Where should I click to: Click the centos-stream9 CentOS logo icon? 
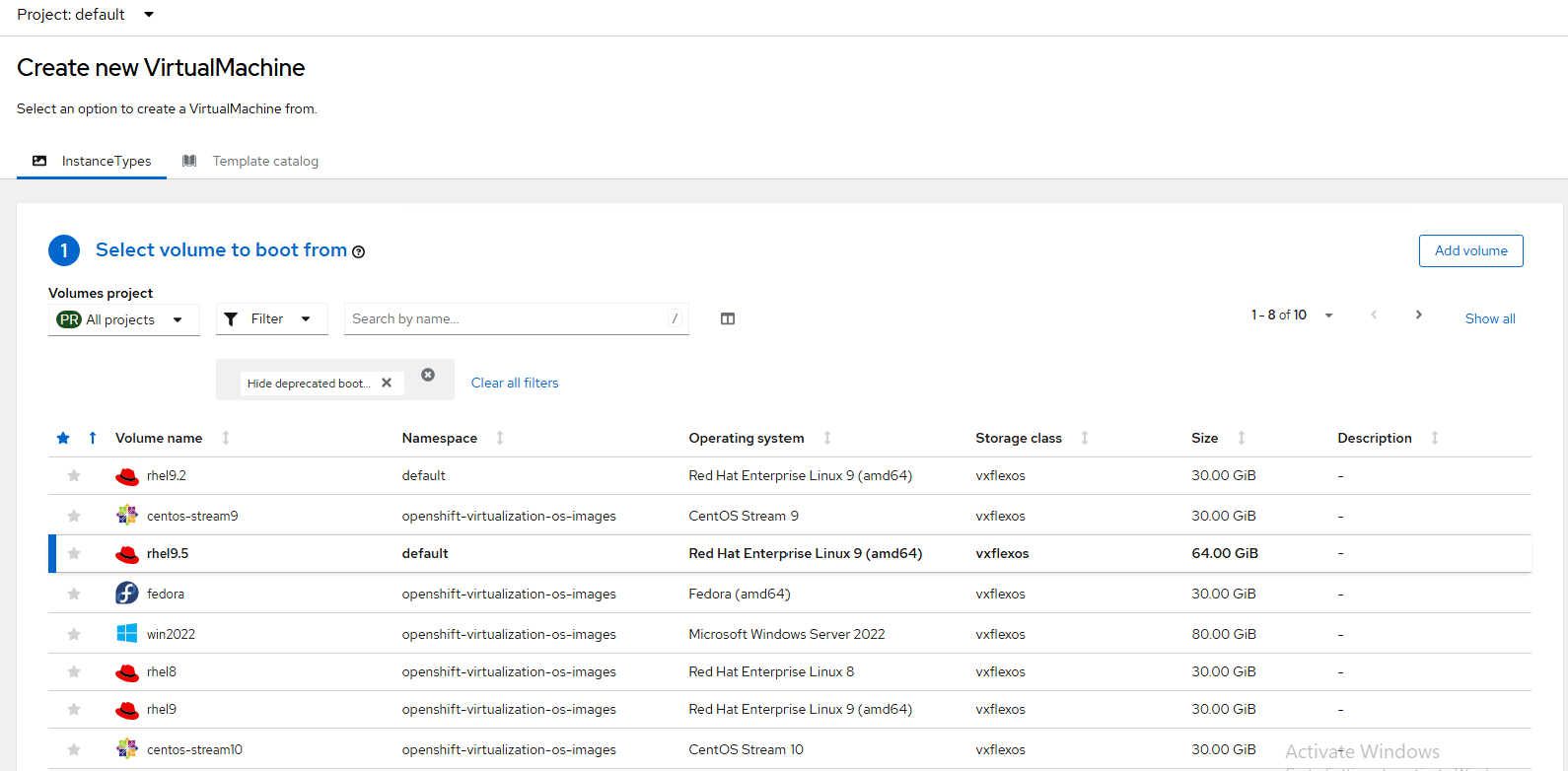(x=127, y=515)
